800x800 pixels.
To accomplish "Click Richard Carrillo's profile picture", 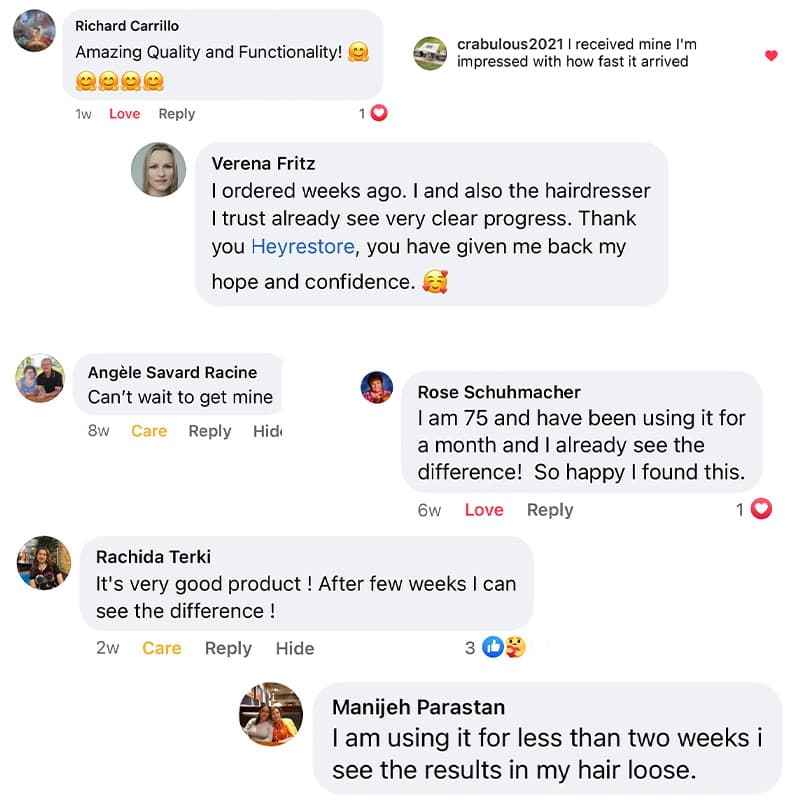I will tap(34, 30).
